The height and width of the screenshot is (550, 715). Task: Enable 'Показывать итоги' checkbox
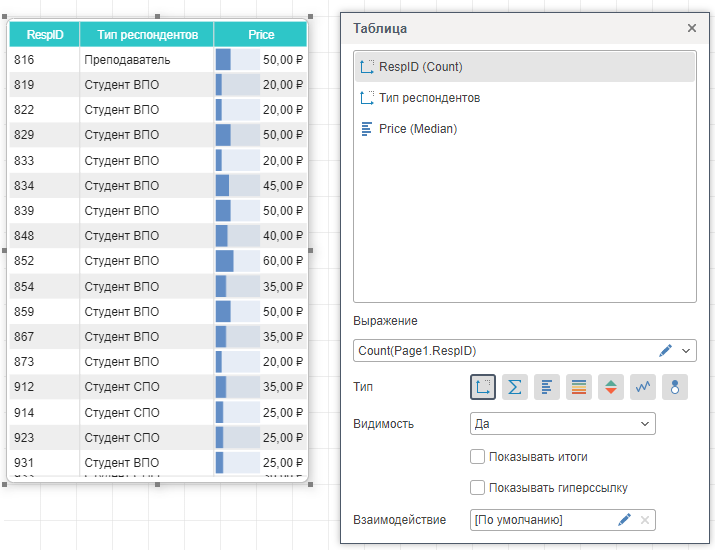pyautogui.click(x=478, y=457)
